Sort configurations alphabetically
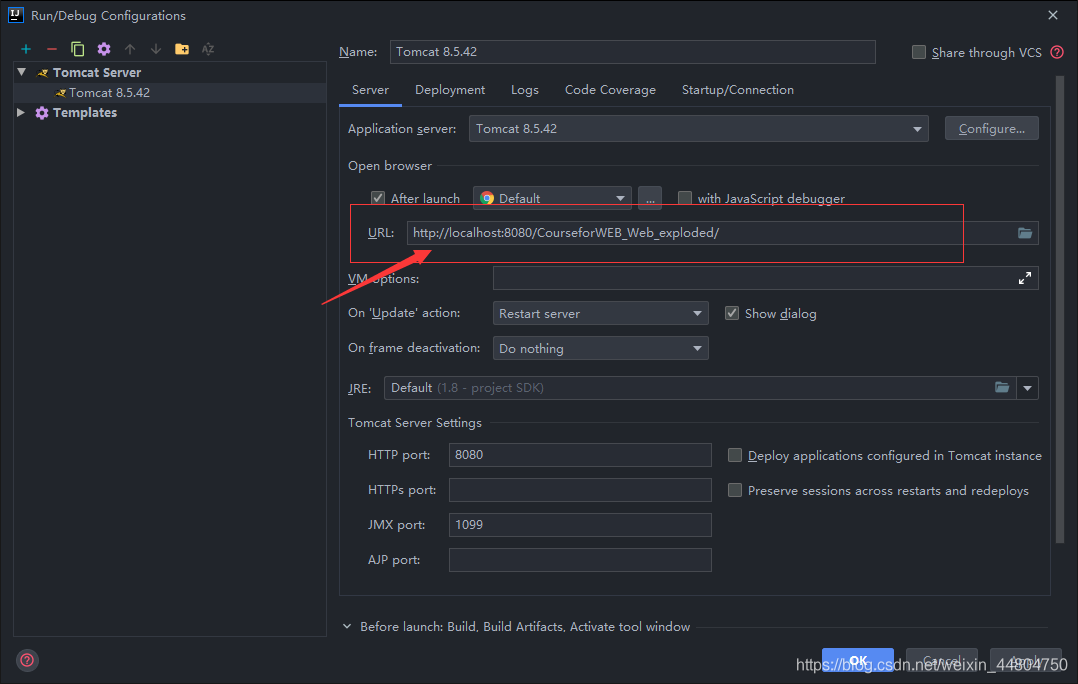Image resolution: width=1078 pixels, height=684 pixels. tap(208, 49)
